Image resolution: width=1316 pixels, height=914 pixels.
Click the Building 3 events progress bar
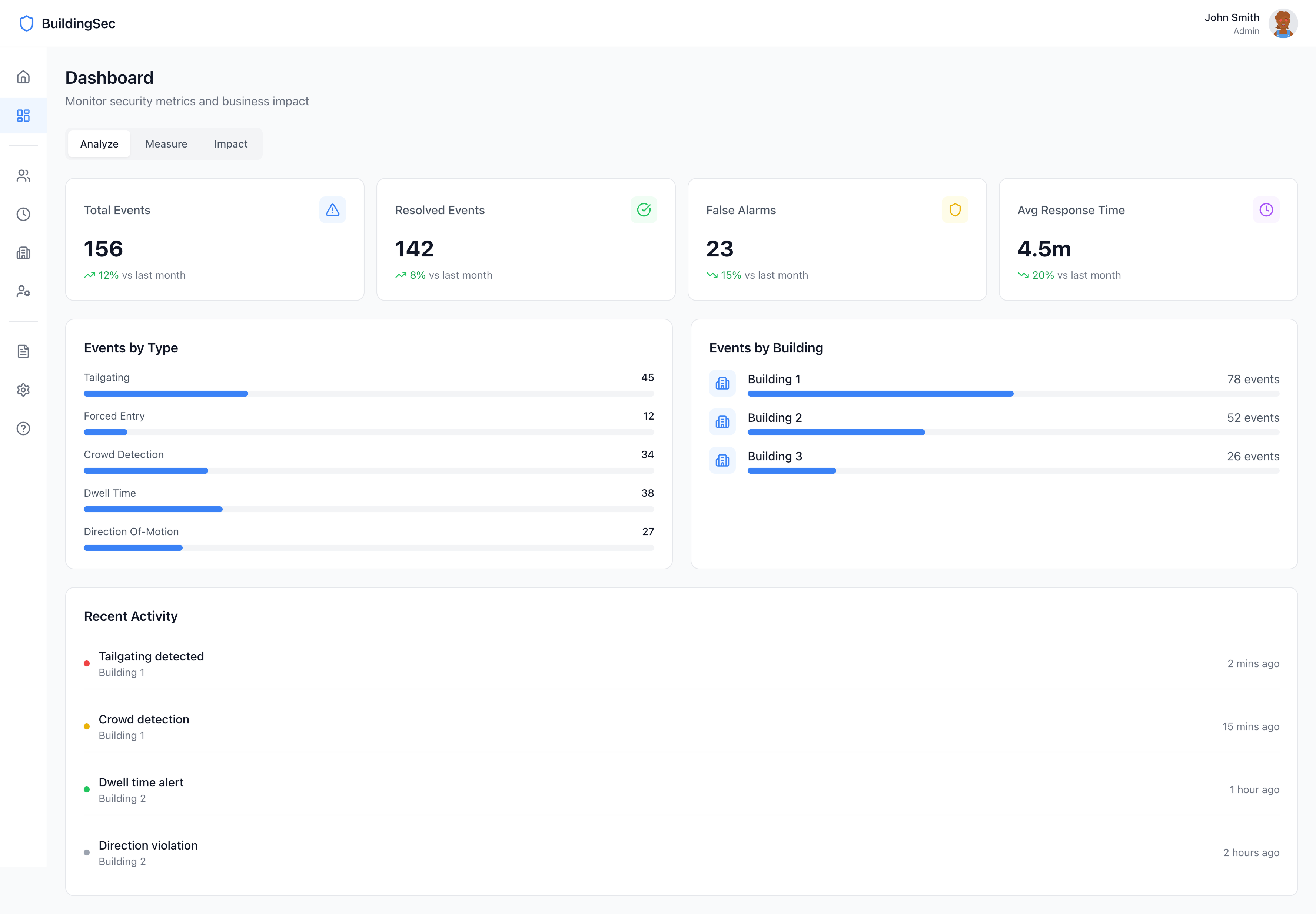[x=1013, y=471]
